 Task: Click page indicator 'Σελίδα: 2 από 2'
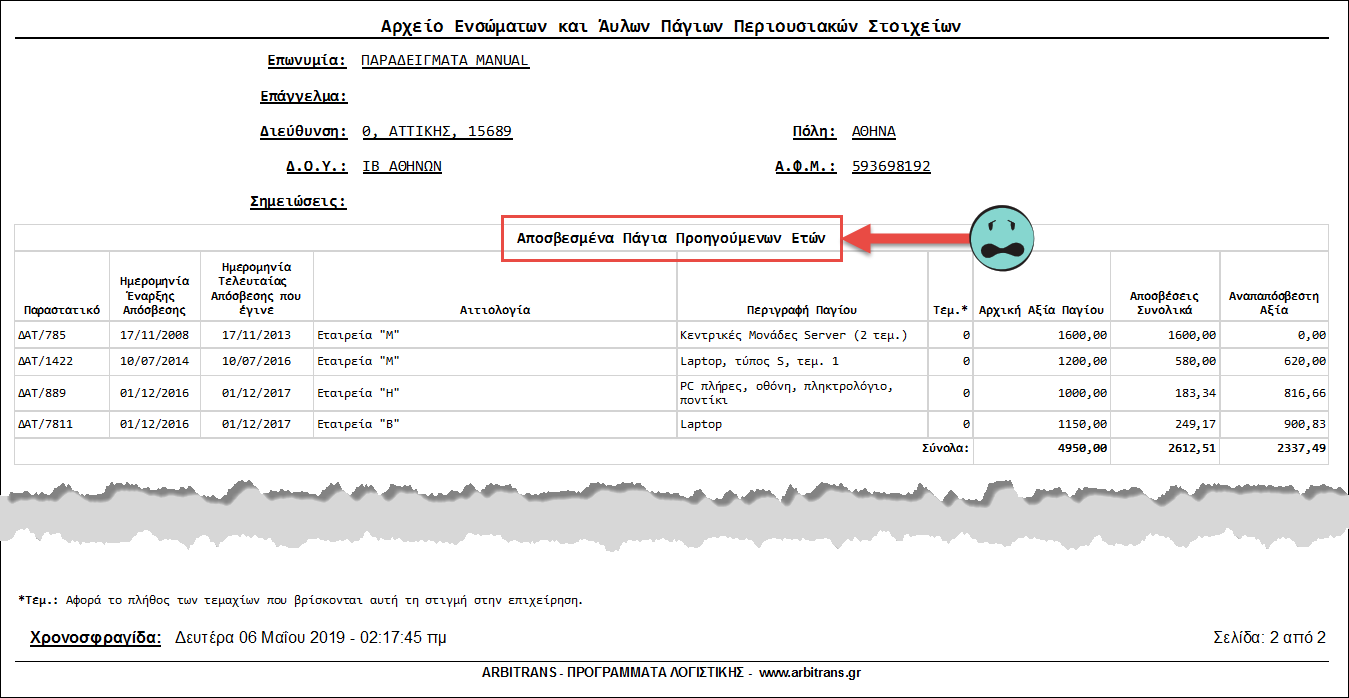[x=1268, y=637]
